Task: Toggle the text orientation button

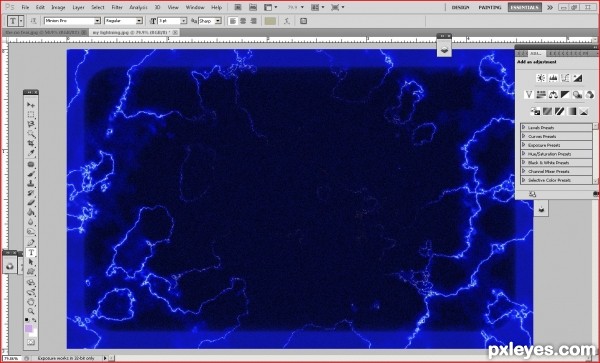Action: (x=33, y=21)
